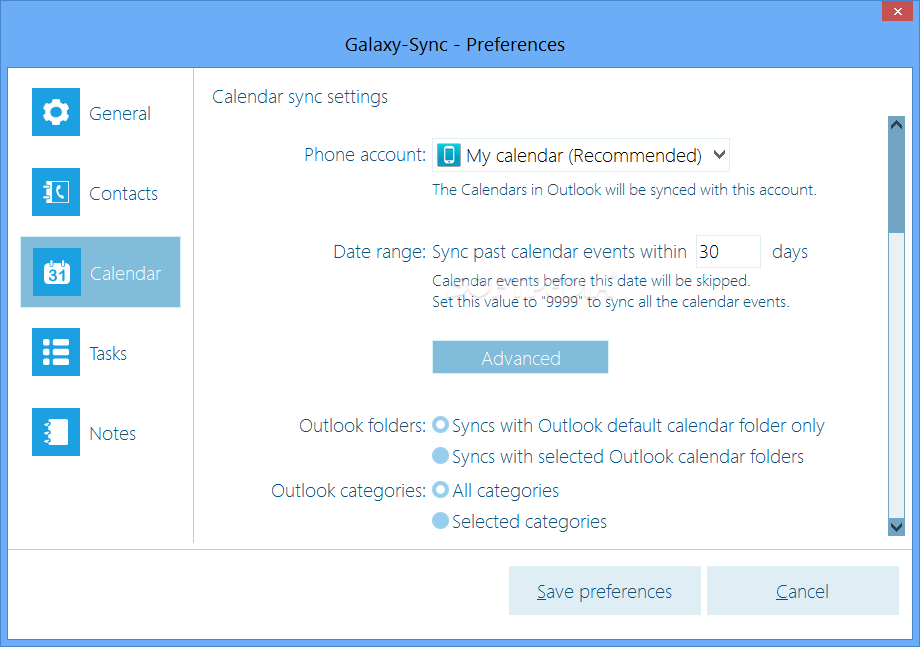Click the scrollbar down arrow

pos(896,527)
